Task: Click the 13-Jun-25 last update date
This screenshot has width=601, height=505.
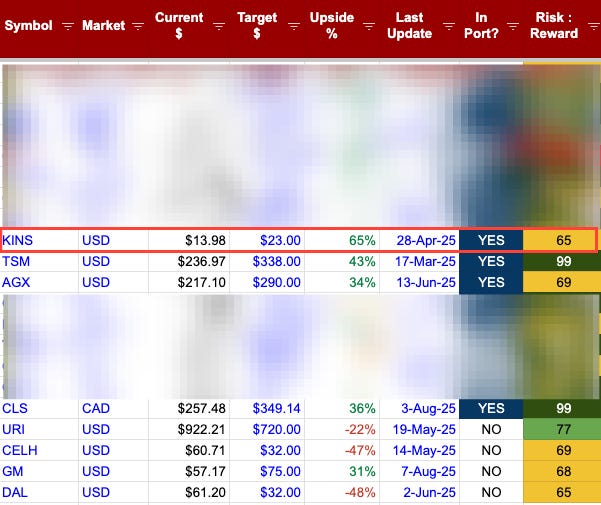Action: (420, 282)
